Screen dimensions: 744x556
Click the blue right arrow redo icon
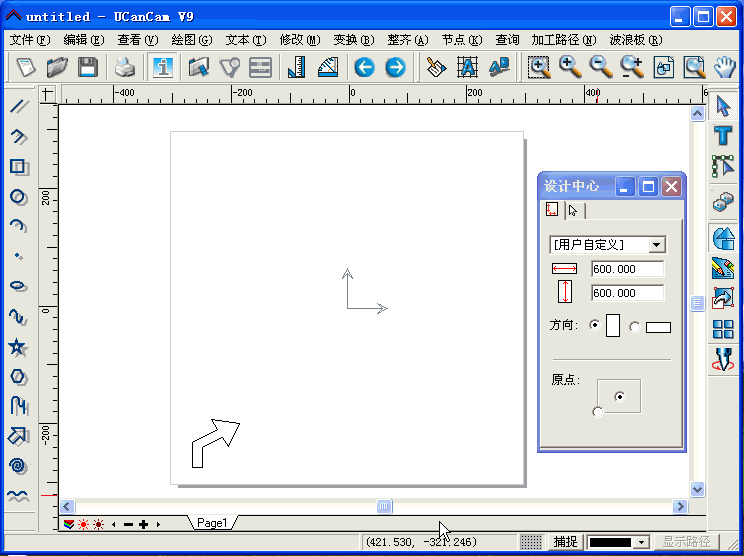(x=396, y=67)
